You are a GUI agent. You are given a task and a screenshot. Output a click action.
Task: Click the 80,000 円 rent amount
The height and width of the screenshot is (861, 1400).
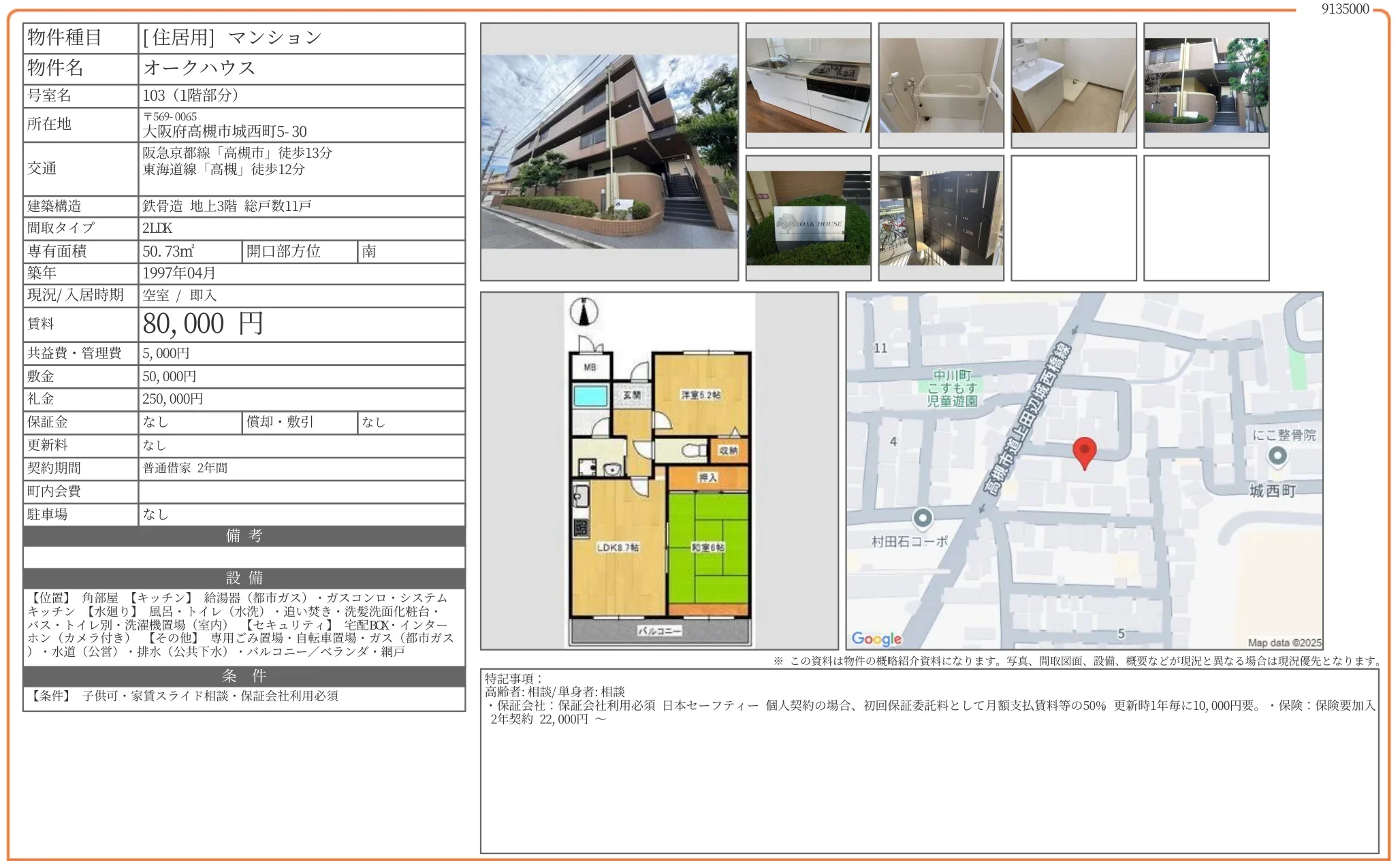(x=203, y=324)
